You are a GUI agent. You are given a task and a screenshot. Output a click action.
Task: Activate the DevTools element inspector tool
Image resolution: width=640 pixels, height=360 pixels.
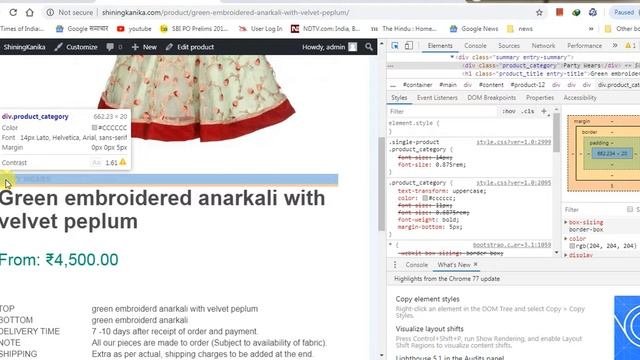click(395, 46)
